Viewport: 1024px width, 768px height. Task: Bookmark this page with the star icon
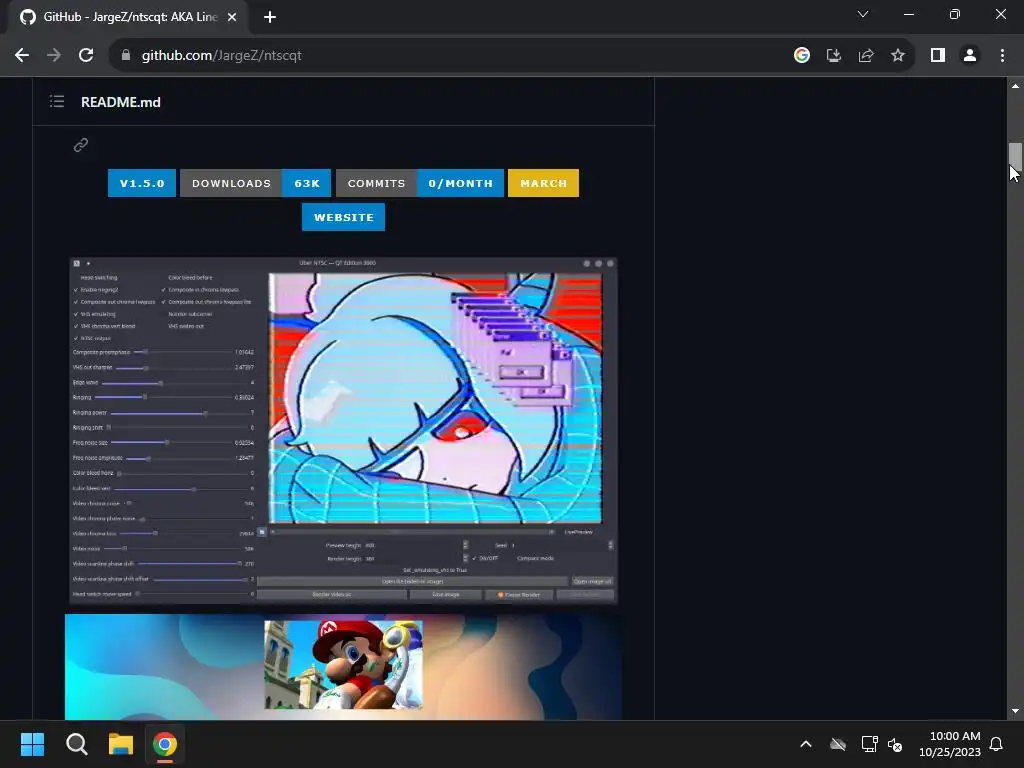click(x=898, y=56)
